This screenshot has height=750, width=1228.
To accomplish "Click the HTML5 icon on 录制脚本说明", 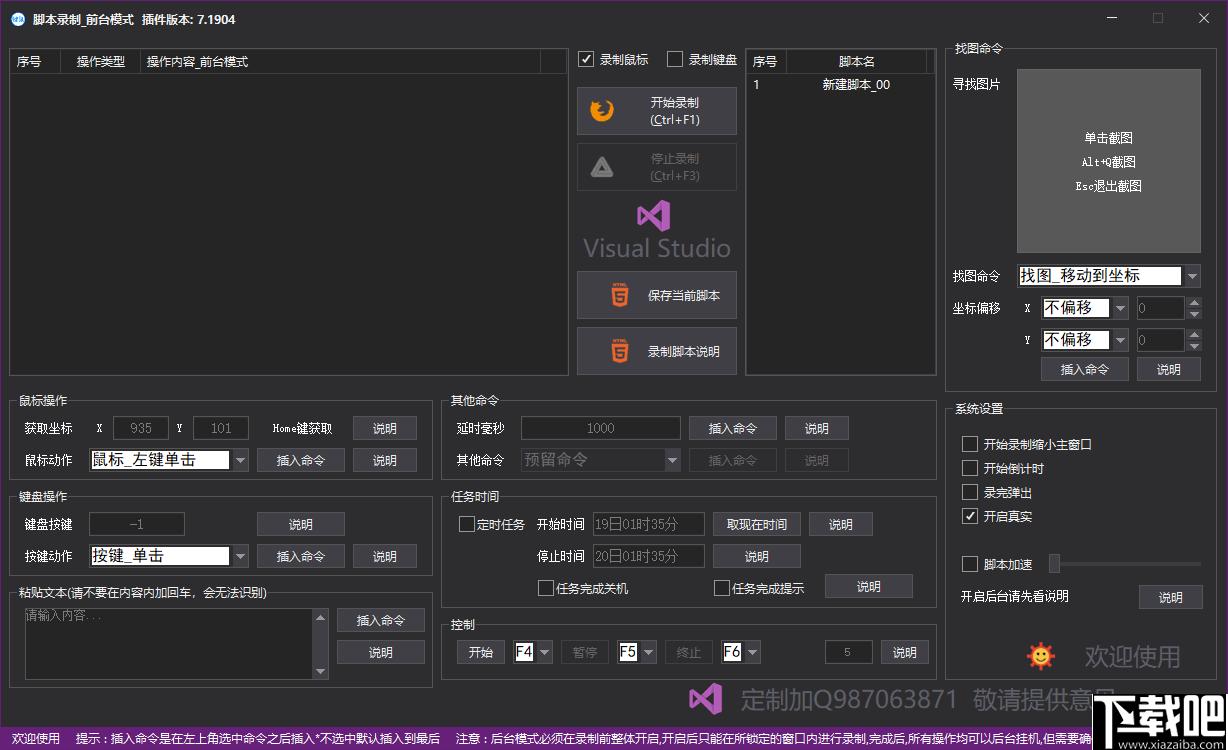I will [620, 351].
